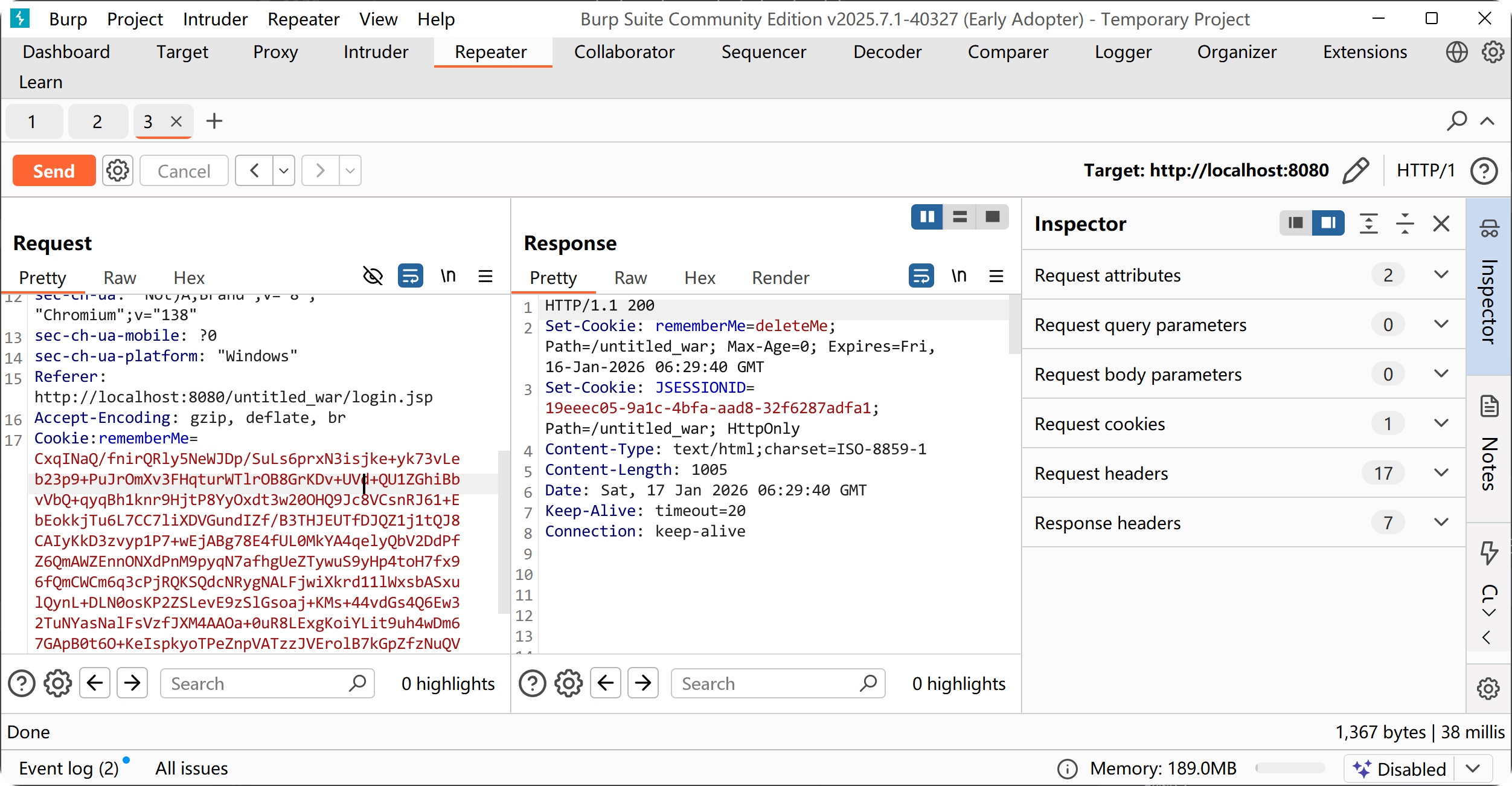The image size is (1512, 786).
Task: Collapse all Inspector sections
Action: [1405, 224]
